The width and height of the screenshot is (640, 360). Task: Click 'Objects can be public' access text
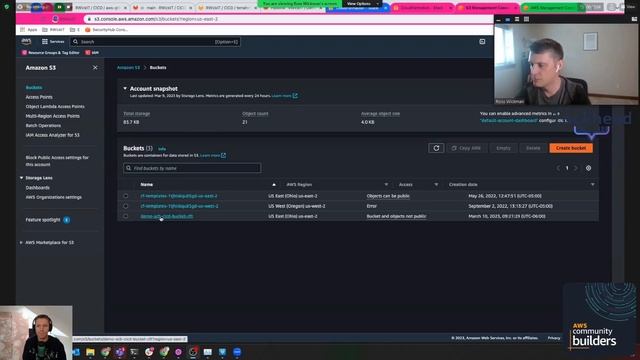(x=388, y=196)
